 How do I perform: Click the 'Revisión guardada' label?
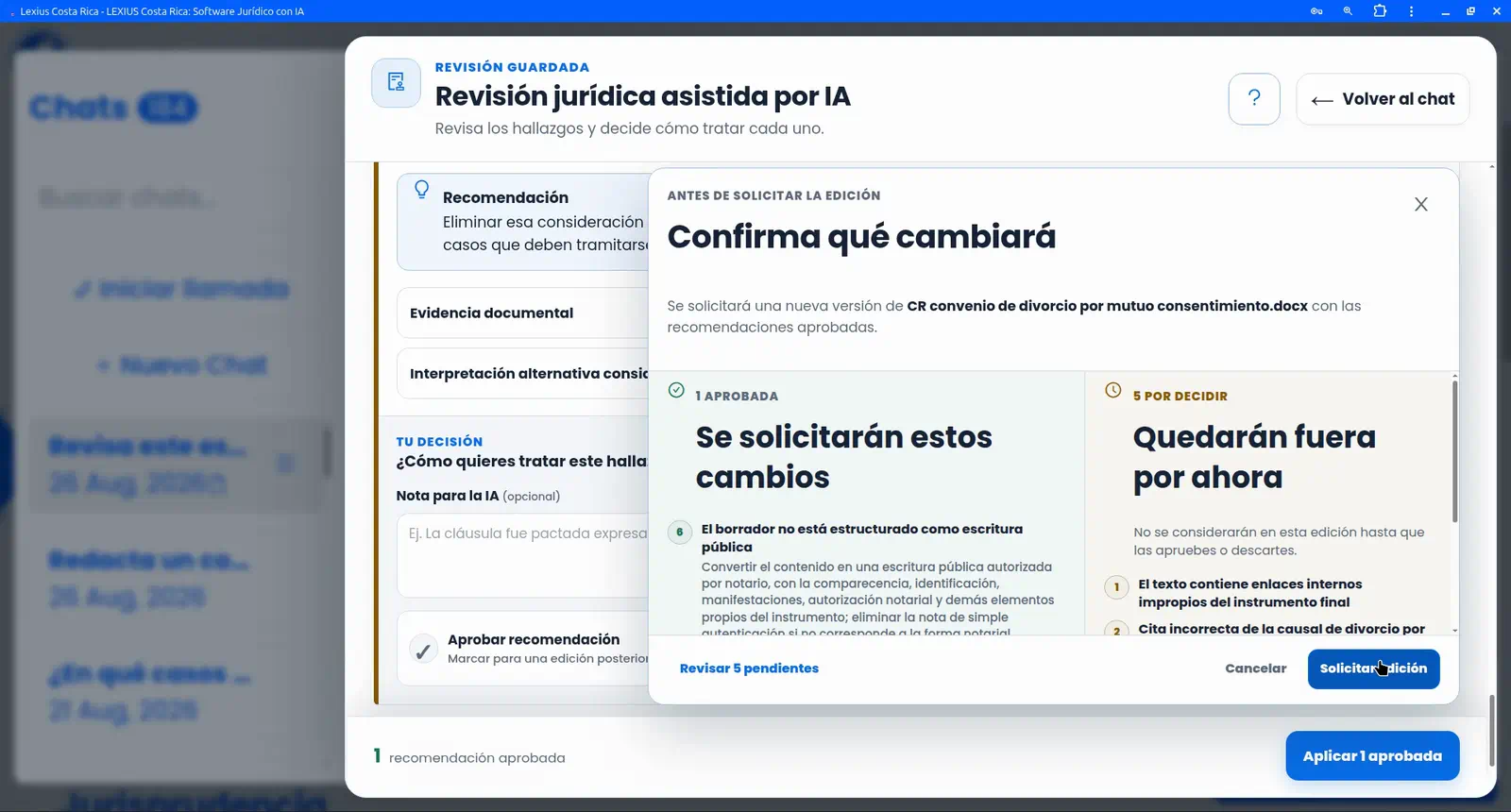click(x=512, y=67)
